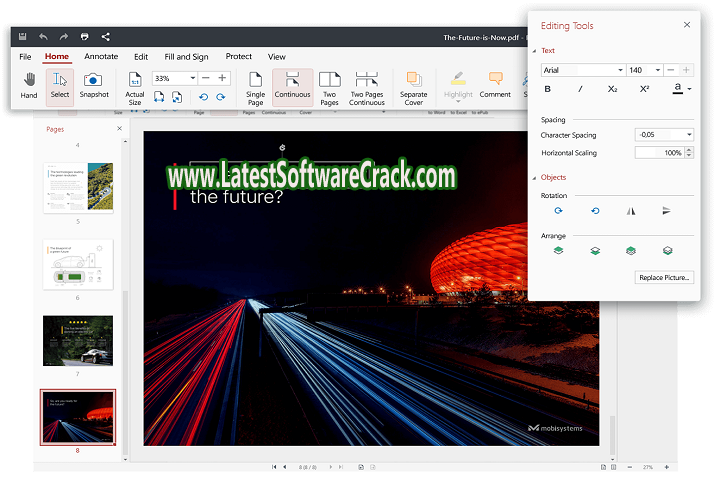Close the Editing Tools panel
This screenshot has width=720, height=480.
687,25
